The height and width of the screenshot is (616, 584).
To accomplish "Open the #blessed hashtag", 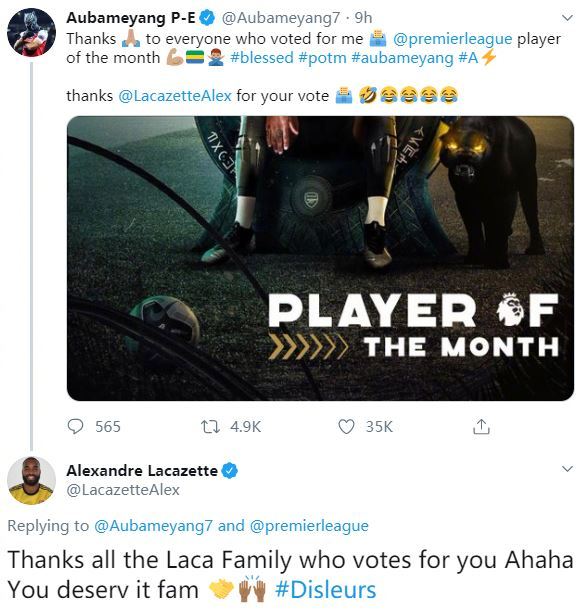I will point(262,58).
